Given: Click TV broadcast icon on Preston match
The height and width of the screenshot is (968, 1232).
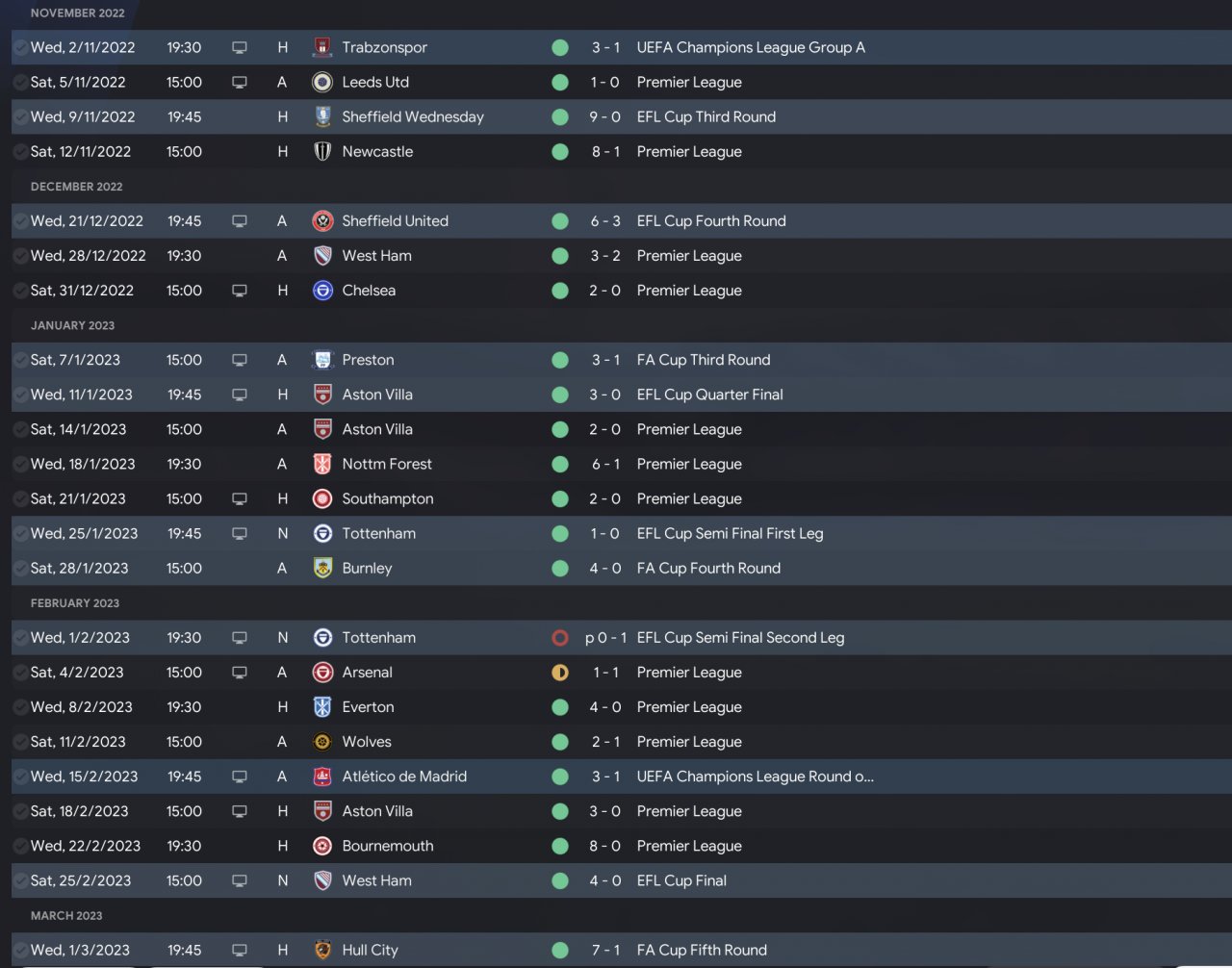Looking at the screenshot, I should click(x=240, y=360).
